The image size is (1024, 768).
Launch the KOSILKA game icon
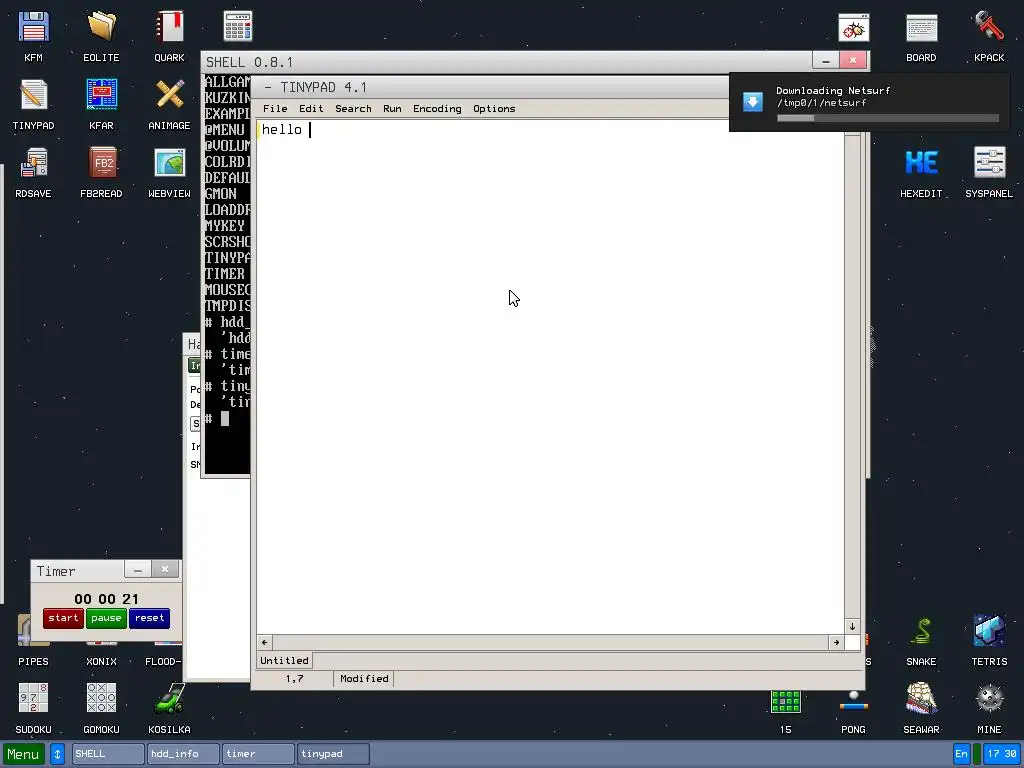click(x=169, y=708)
